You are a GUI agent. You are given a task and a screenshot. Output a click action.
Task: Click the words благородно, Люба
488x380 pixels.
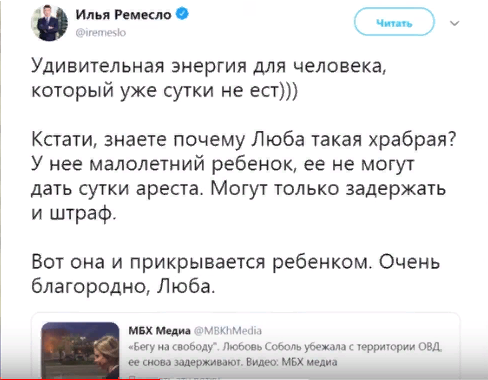[123, 286]
